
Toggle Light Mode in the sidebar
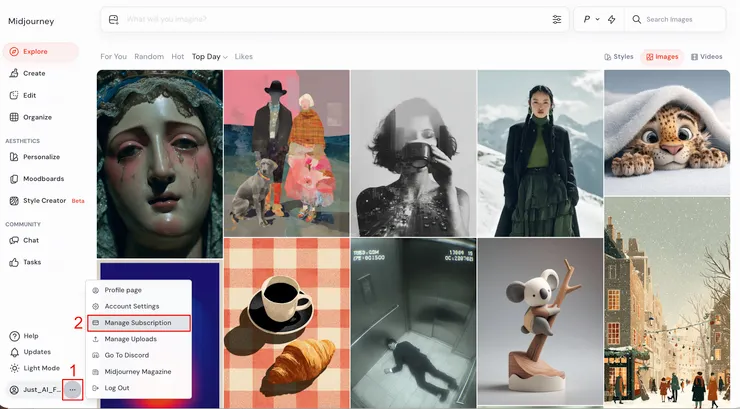(x=35, y=368)
